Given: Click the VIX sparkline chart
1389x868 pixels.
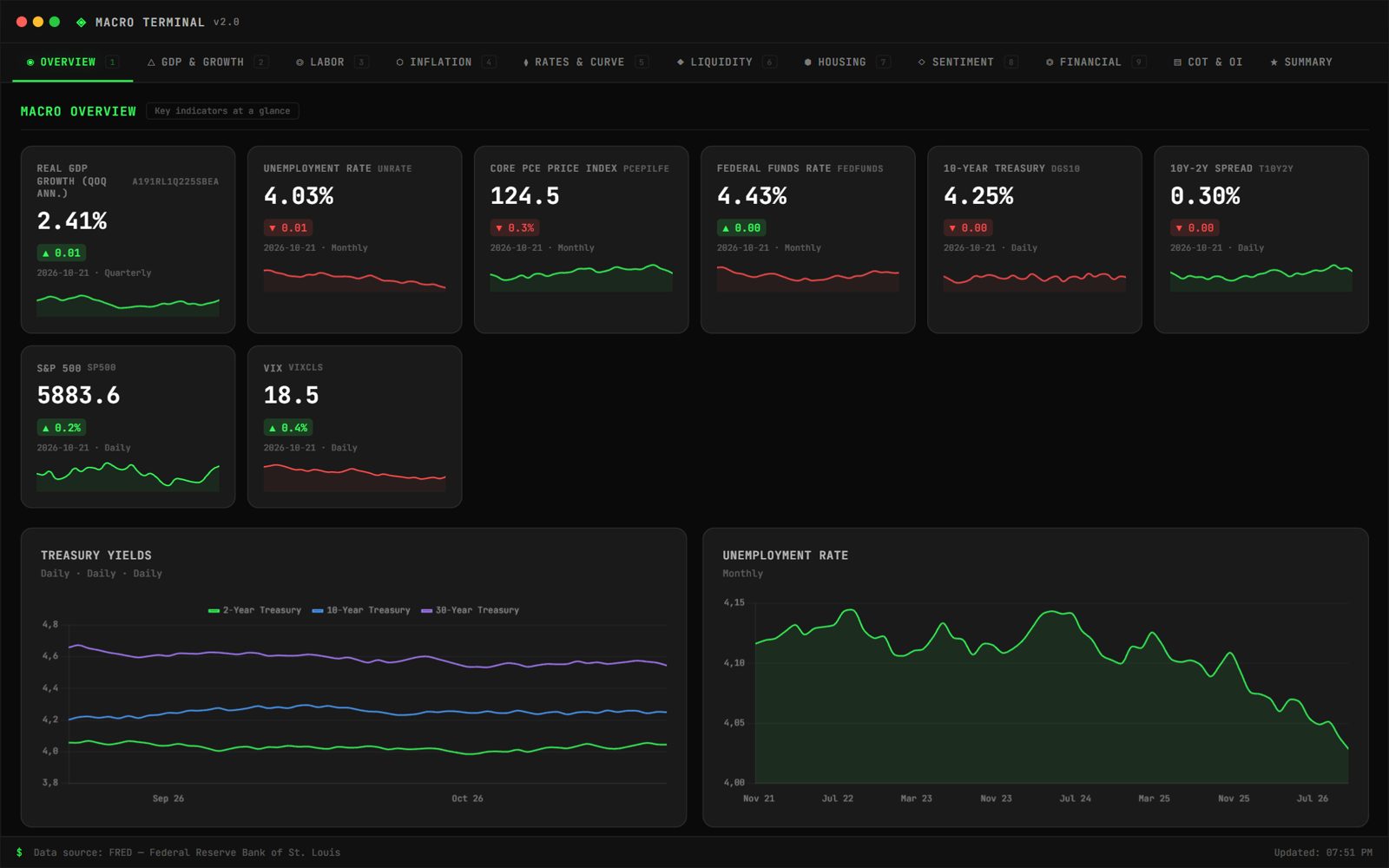Looking at the screenshot, I should (x=354, y=477).
